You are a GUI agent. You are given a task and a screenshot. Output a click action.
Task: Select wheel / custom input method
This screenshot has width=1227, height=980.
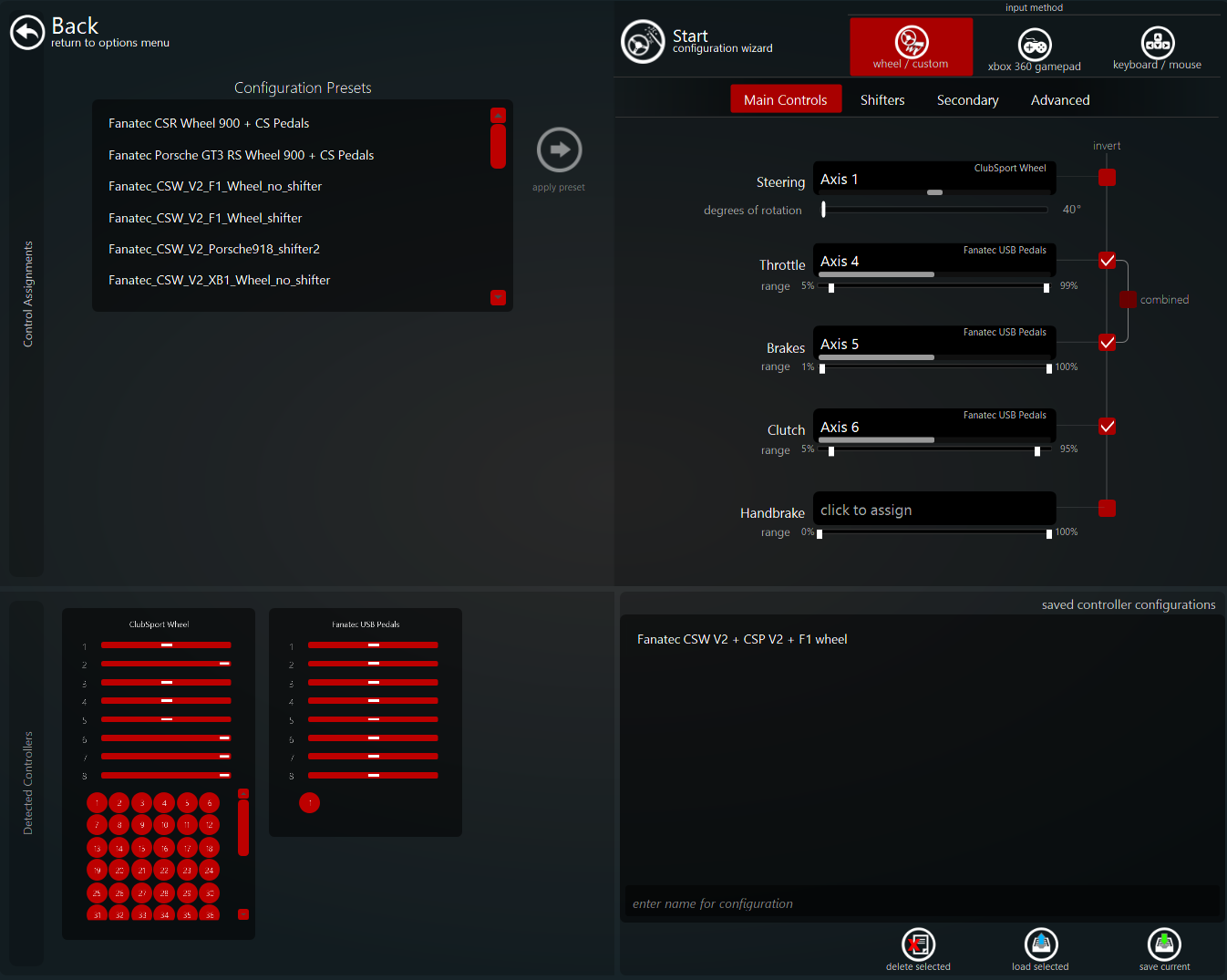[911, 46]
